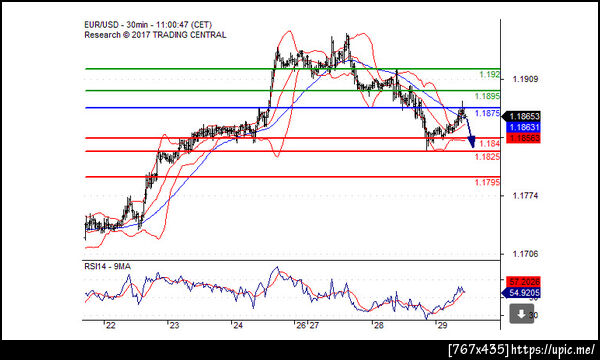
Task: Click the 1.18563 red price tag
Action: point(523,138)
